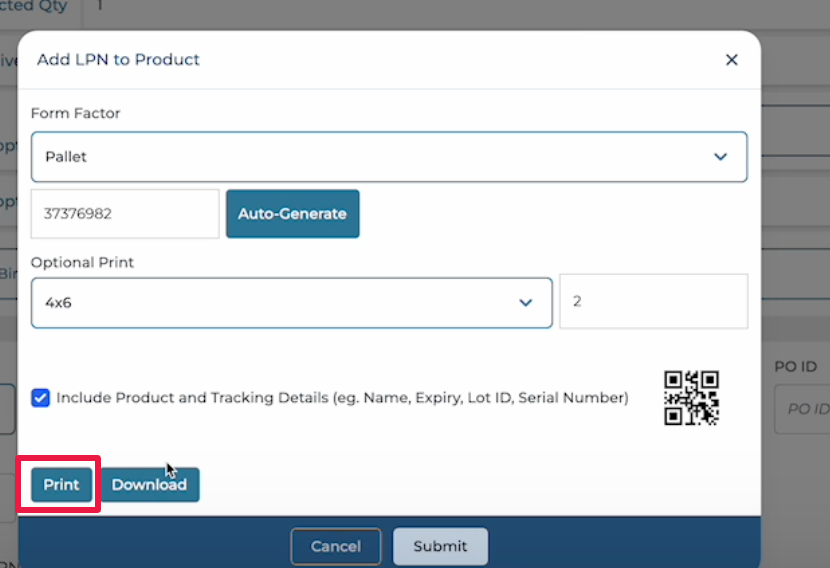Click the Form Factor label
Image resolution: width=830 pixels, height=568 pixels.
pyautogui.click(x=75, y=113)
